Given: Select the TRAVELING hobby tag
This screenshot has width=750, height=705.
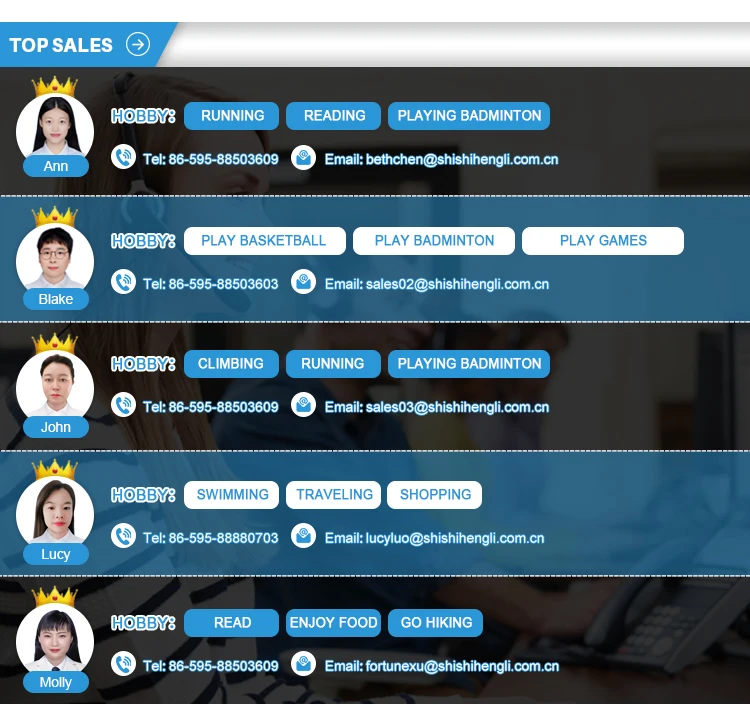Looking at the screenshot, I should 333,495.
